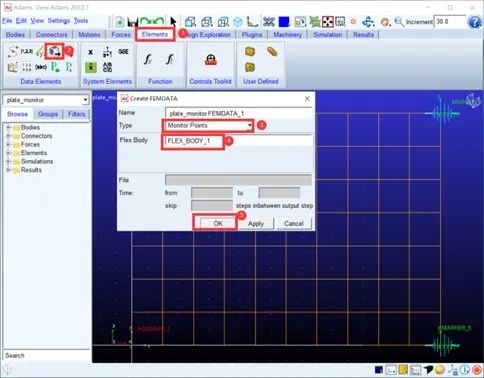Click the AB CD linear state equation icon
The width and height of the screenshot is (484, 378).
click(x=107, y=67)
